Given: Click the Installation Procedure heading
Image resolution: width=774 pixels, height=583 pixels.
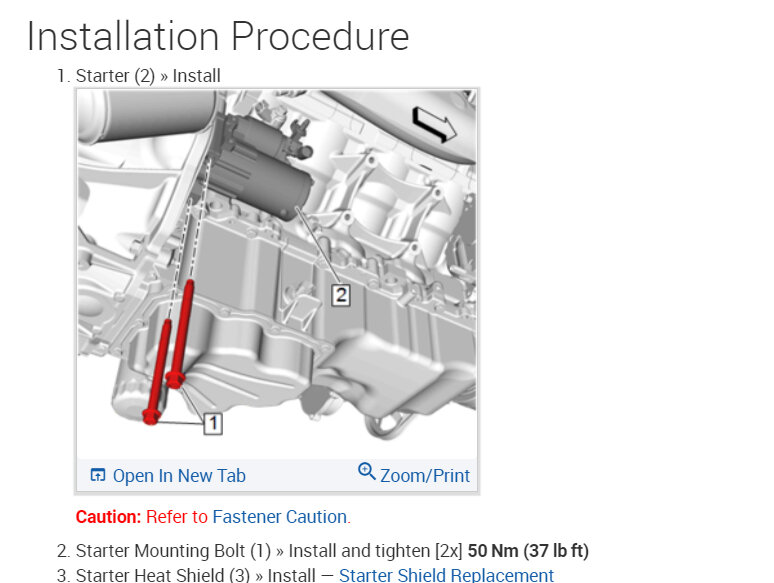Looking at the screenshot, I should 218,37.
